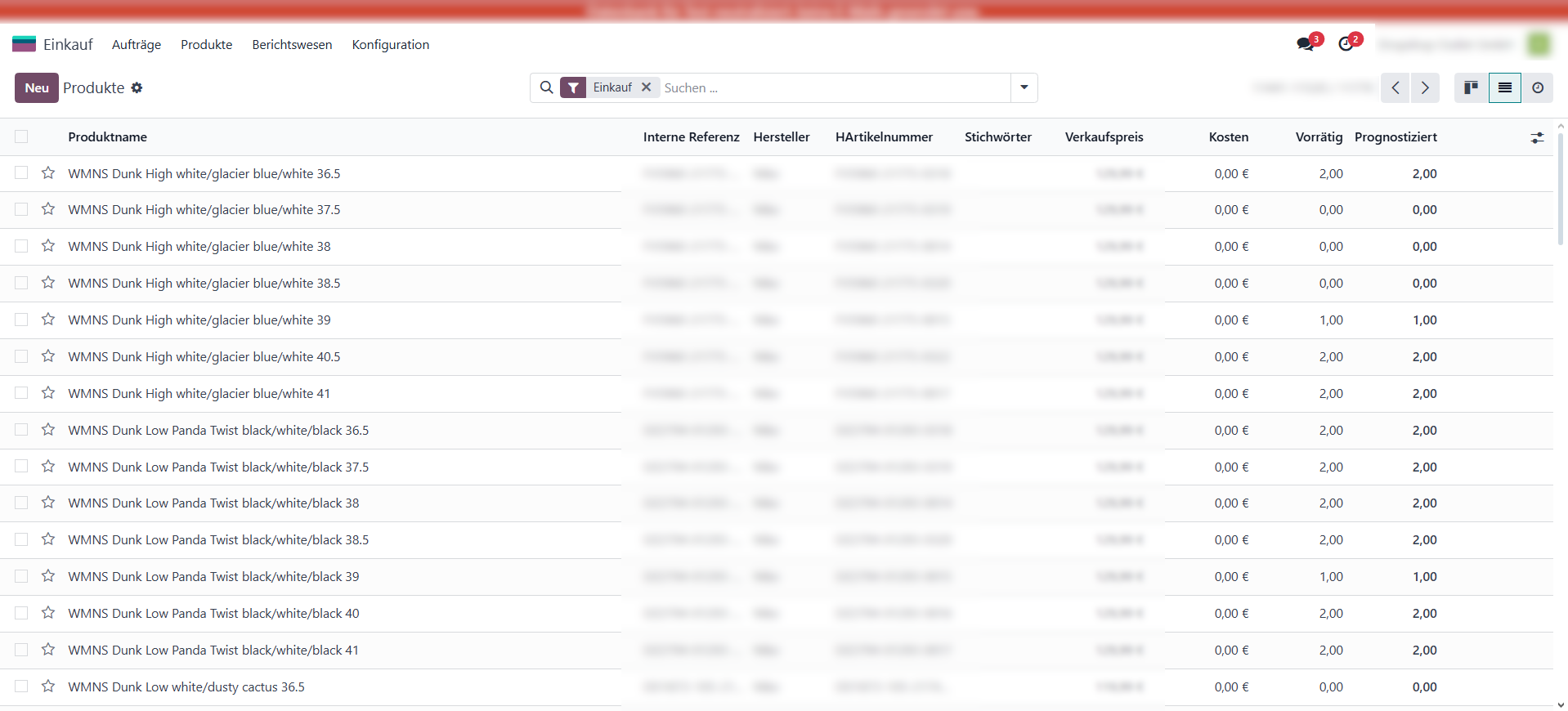Click the search magnifier icon
Screen dimensions: 1568x711
tap(546, 87)
